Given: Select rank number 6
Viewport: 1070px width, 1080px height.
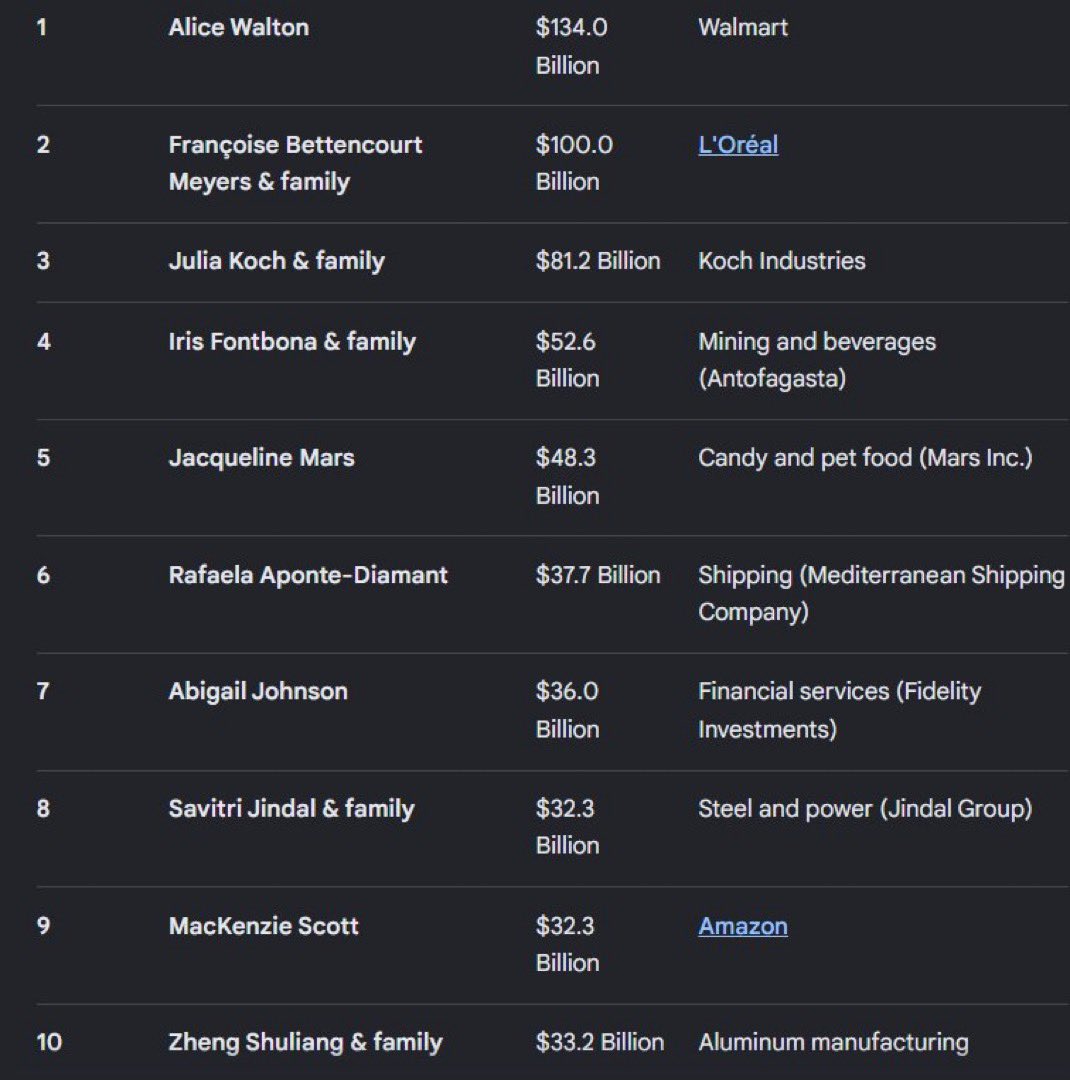Looking at the screenshot, I should click(43, 575).
